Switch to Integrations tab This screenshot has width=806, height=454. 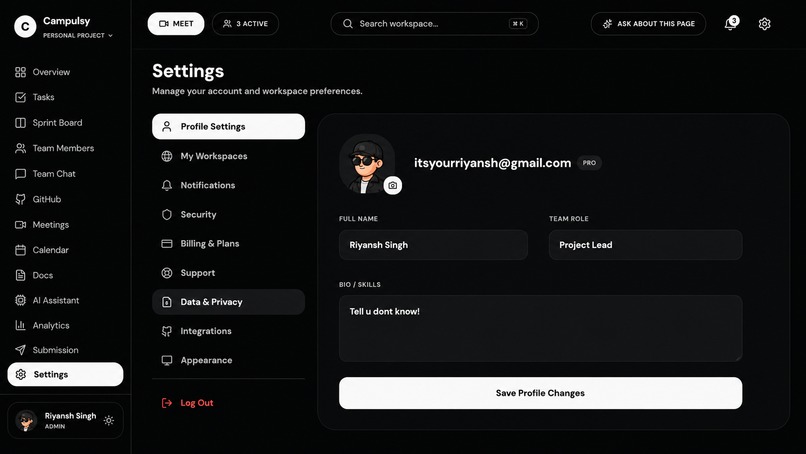click(x=228, y=331)
